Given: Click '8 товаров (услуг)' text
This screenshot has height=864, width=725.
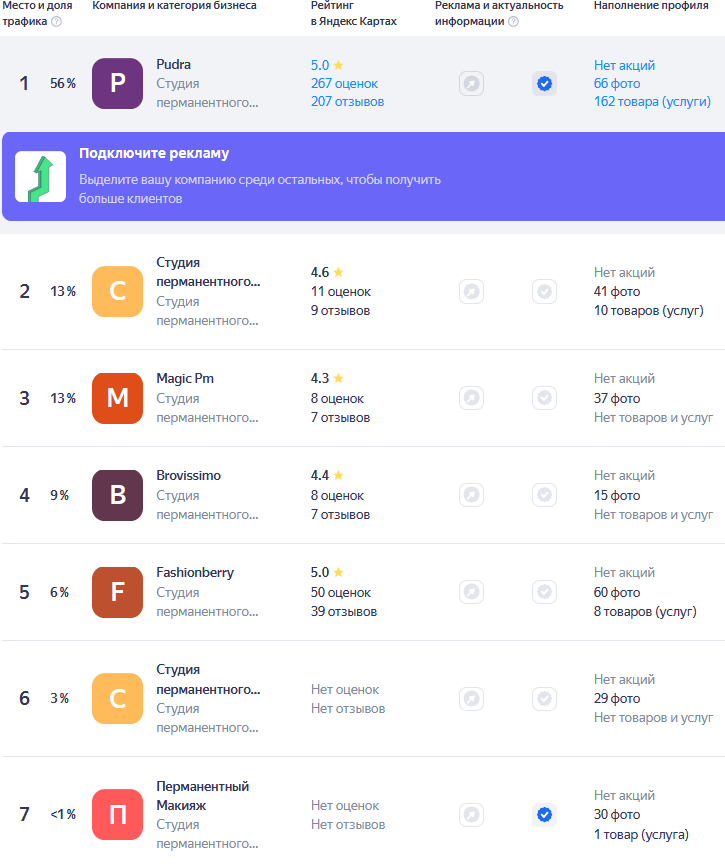Looking at the screenshot, I should 645,612.
